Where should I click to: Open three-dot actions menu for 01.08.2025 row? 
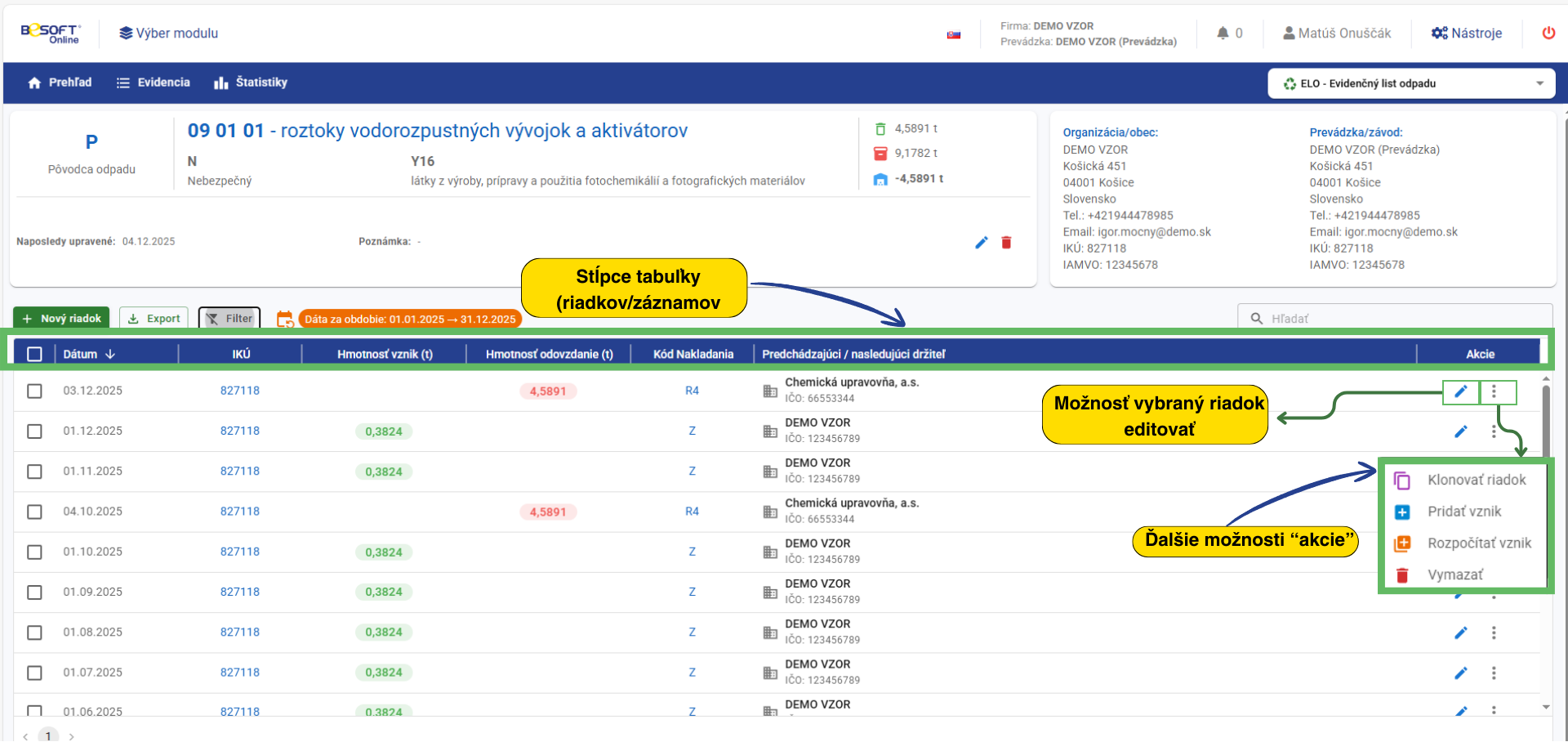(x=1494, y=632)
